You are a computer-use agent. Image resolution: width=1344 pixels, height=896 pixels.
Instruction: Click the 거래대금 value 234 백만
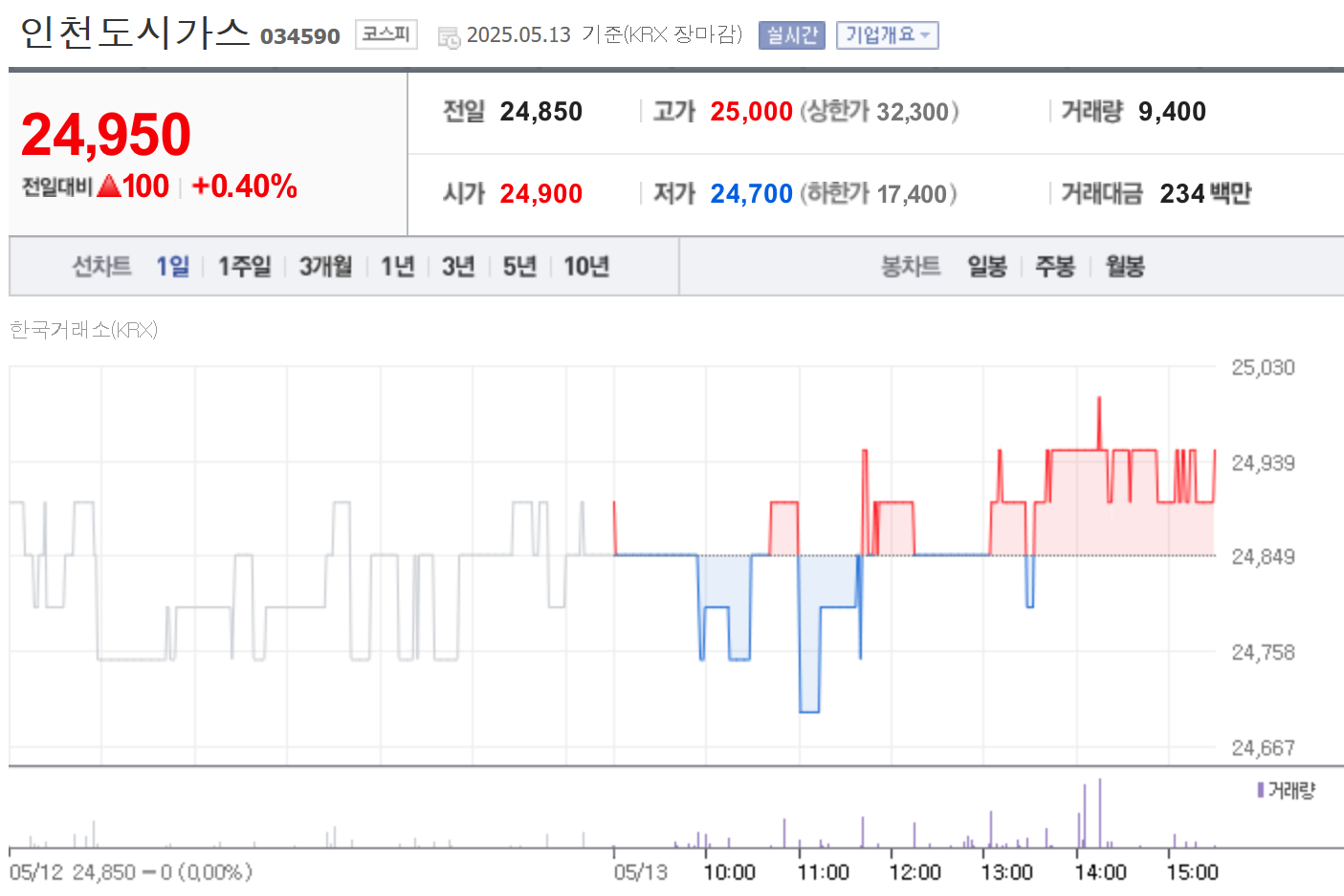(1205, 194)
